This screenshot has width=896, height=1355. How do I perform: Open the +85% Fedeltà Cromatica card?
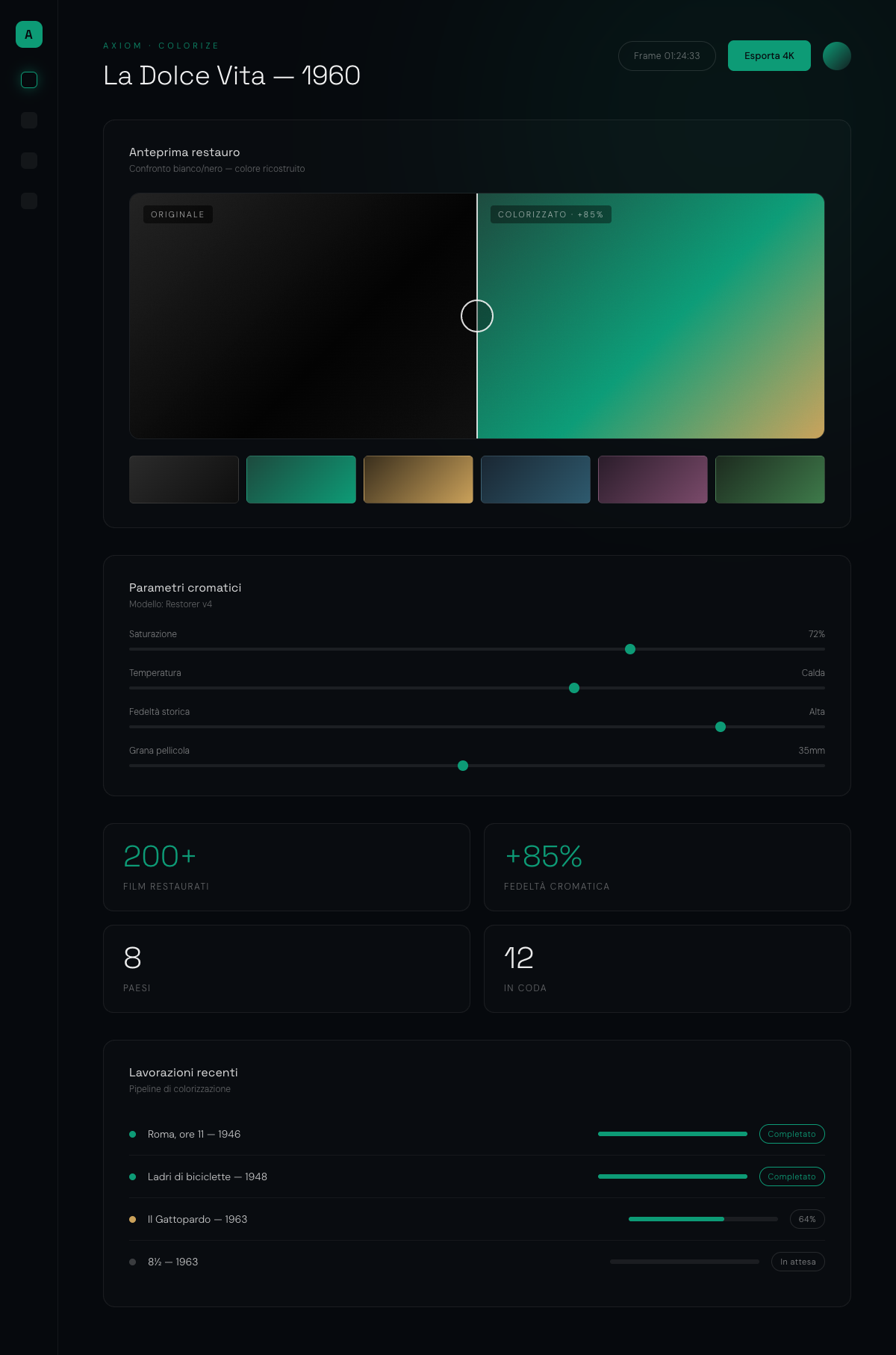pyautogui.click(x=668, y=867)
